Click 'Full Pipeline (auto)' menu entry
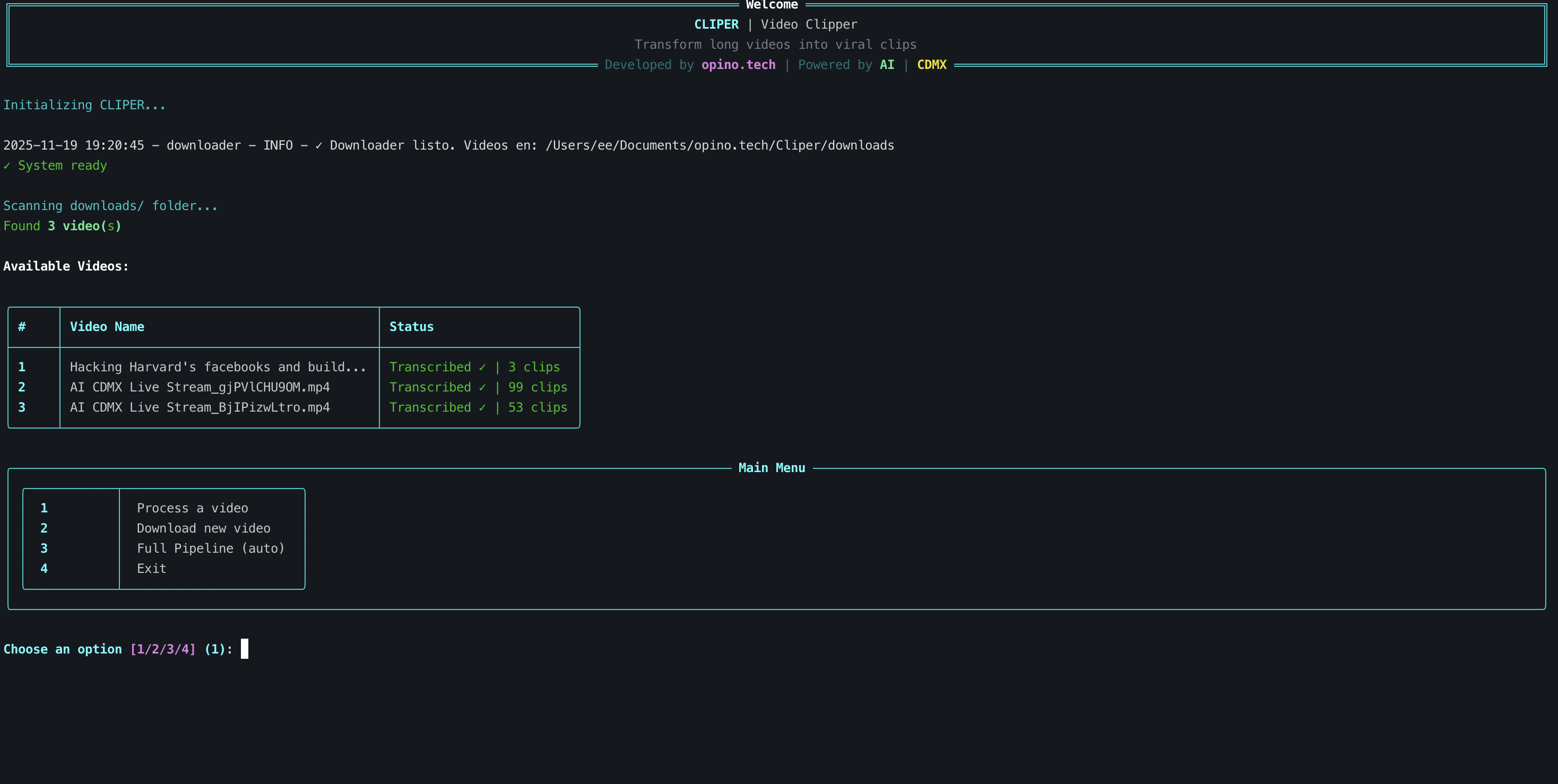This screenshot has width=1558, height=784. pos(211,548)
